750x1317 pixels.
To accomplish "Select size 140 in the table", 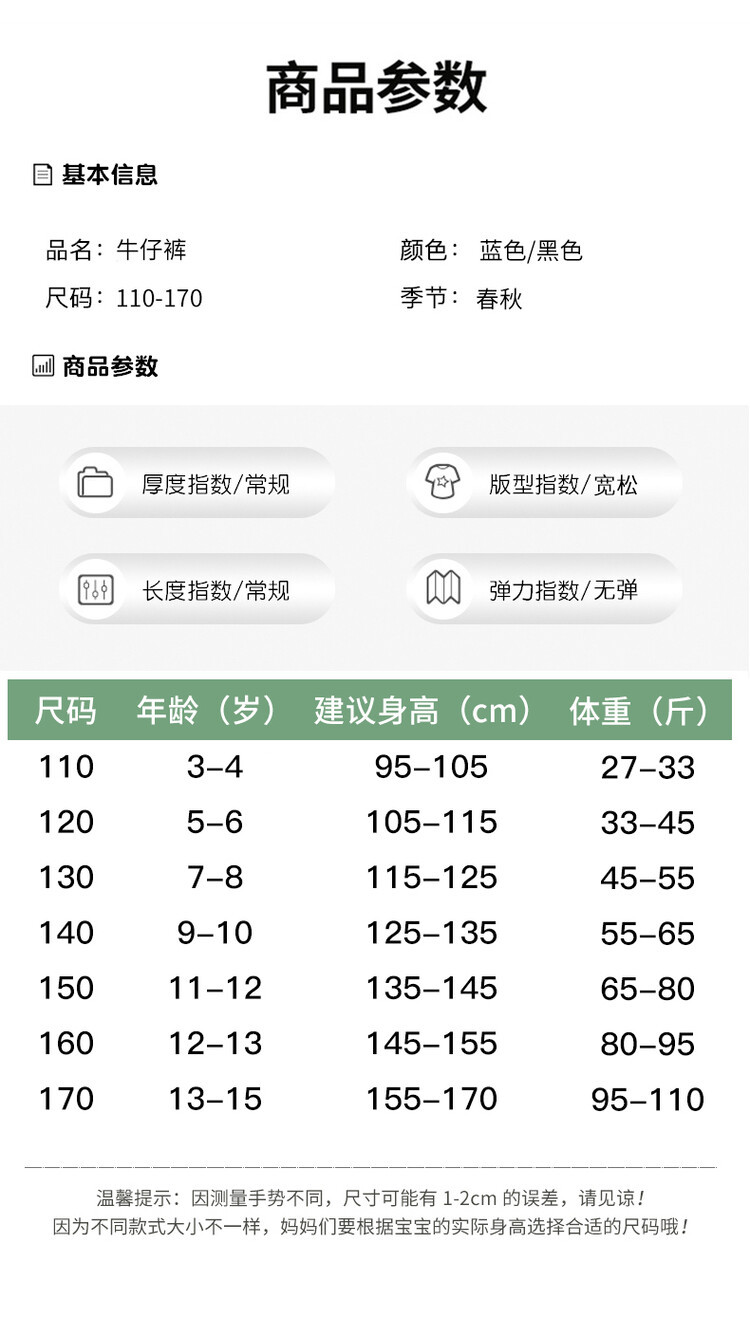I will point(66,933).
